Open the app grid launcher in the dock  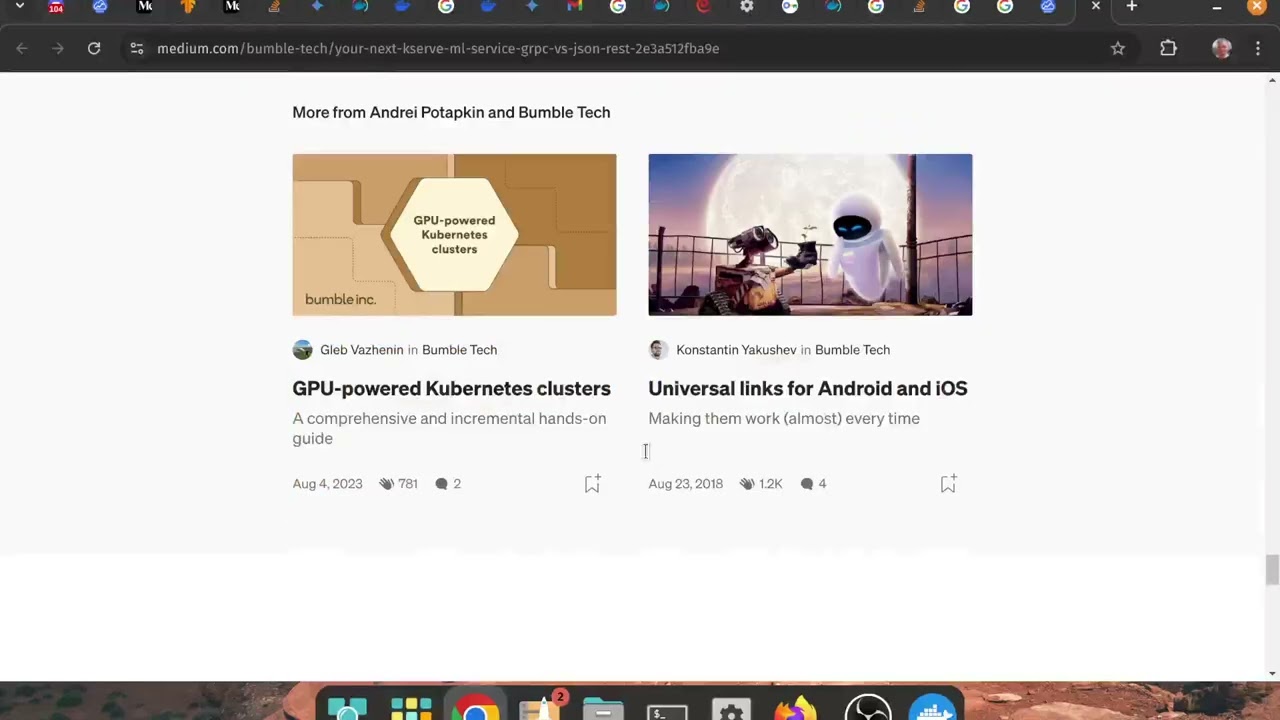[x=411, y=708]
